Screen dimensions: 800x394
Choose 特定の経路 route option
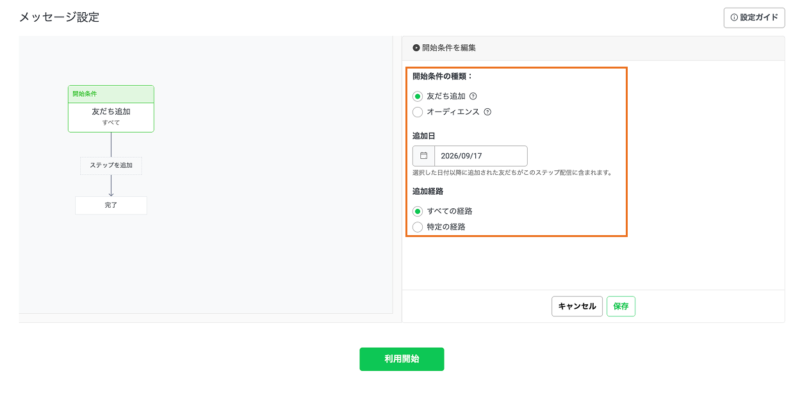pos(417,227)
